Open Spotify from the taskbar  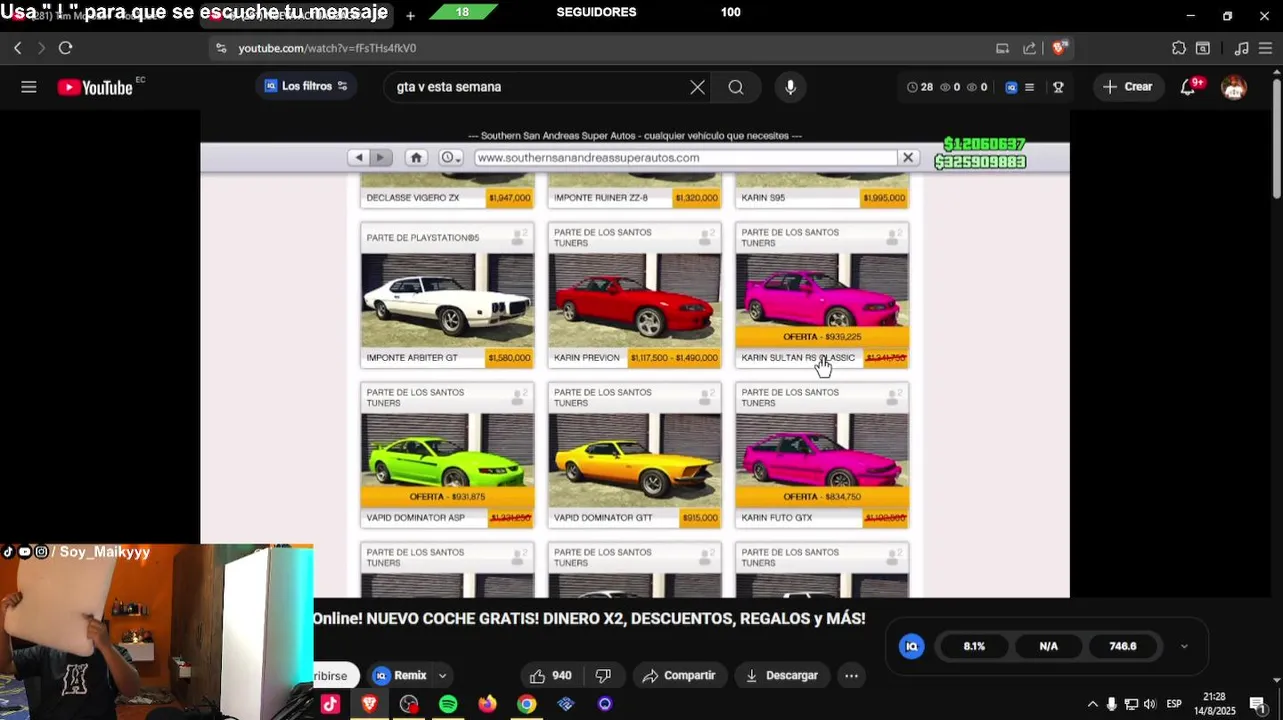pos(448,704)
